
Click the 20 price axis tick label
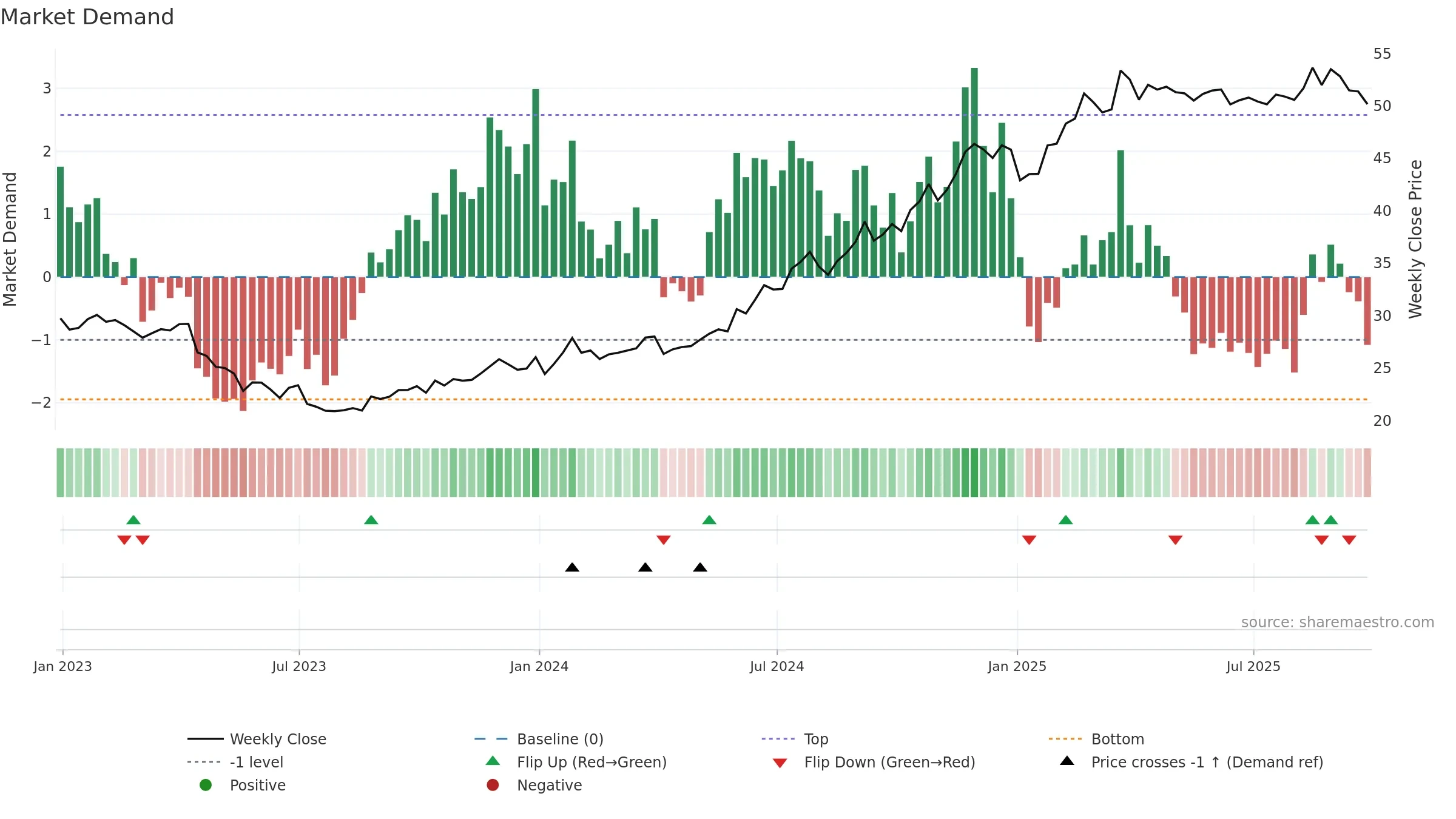[1382, 421]
